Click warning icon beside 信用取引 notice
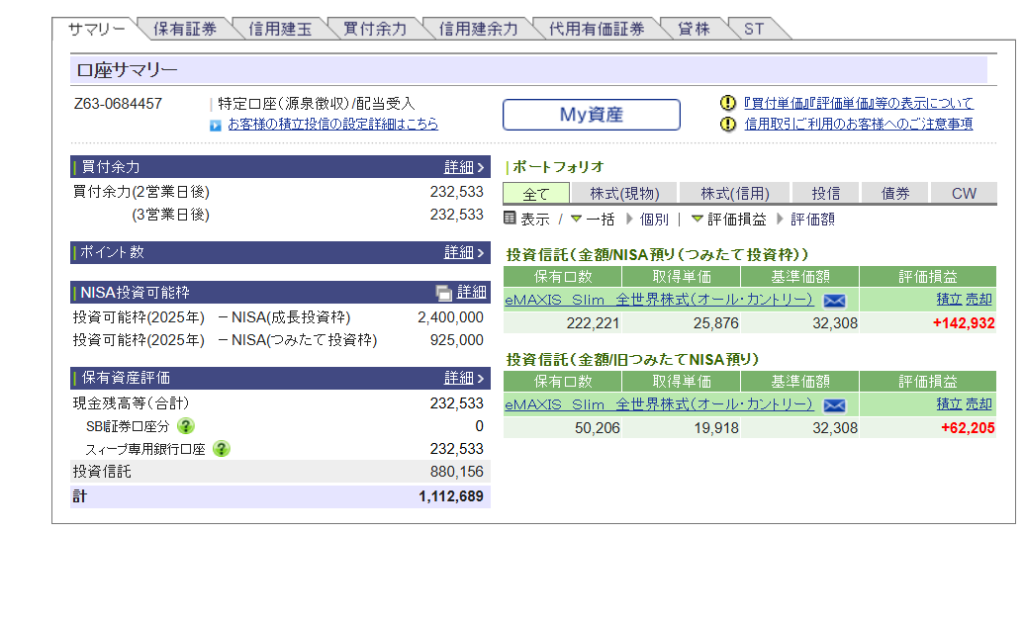This screenshot has height=623, width=1024. pyautogui.click(x=728, y=124)
